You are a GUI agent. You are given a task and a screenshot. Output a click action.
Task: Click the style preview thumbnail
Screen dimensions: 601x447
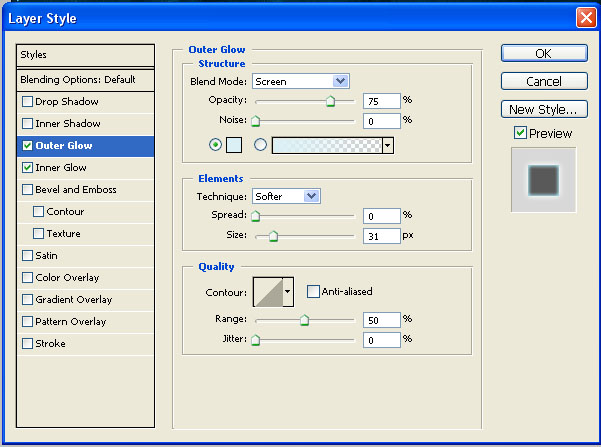click(543, 180)
